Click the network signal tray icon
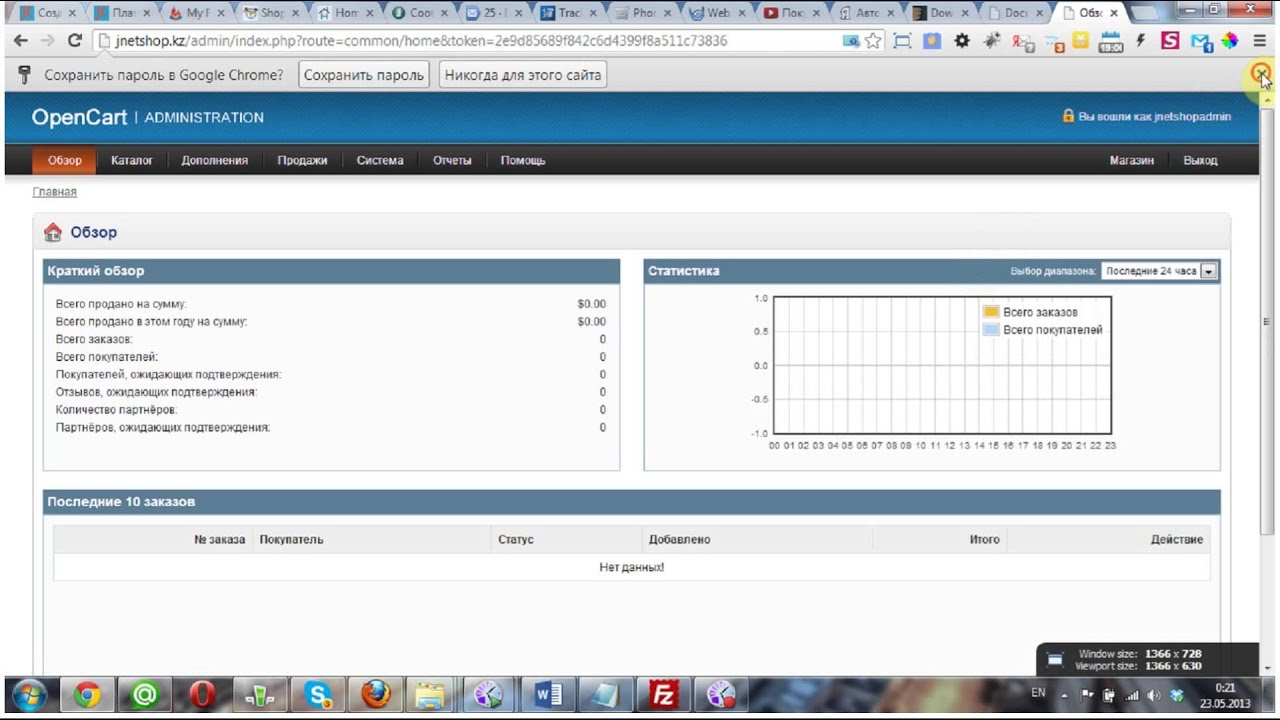Screen dimensions: 1280x720 point(1132,695)
